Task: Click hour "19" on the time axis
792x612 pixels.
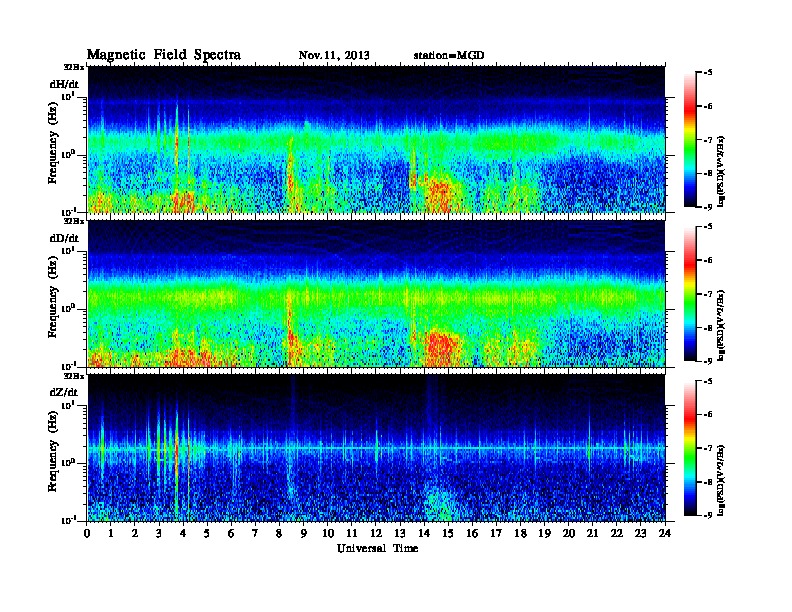Action: (x=544, y=533)
